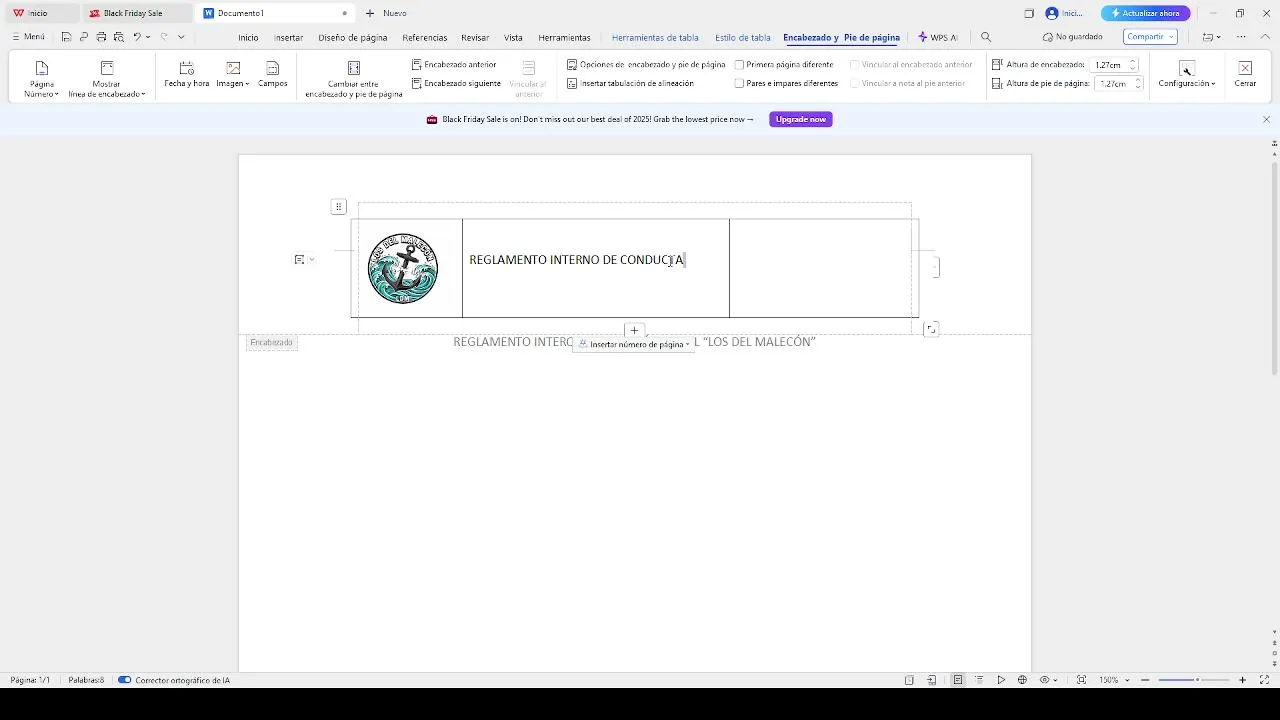Open Opciones de encabezado y pie de página
1280x720 pixels.
click(x=646, y=64)
